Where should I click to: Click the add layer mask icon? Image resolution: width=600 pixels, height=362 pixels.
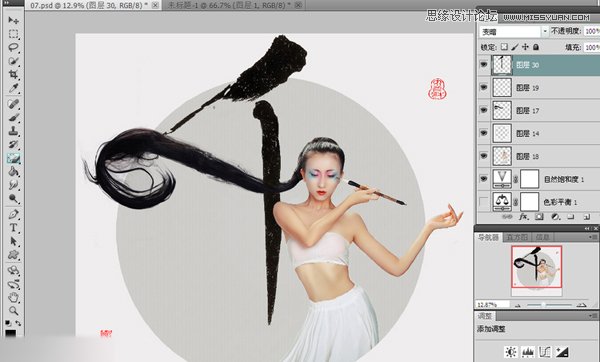539,217
